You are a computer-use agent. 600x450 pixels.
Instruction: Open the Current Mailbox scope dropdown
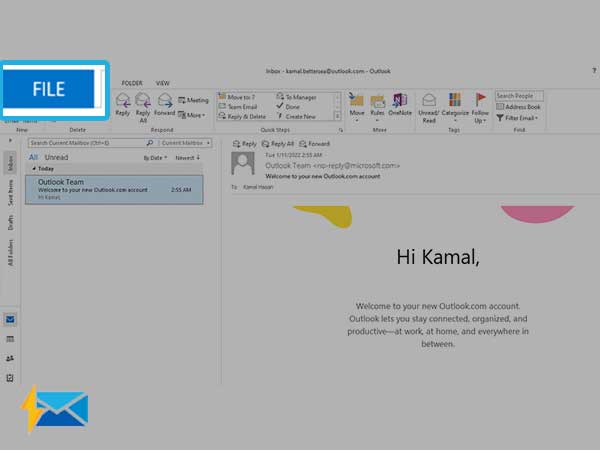coord(185,143)
